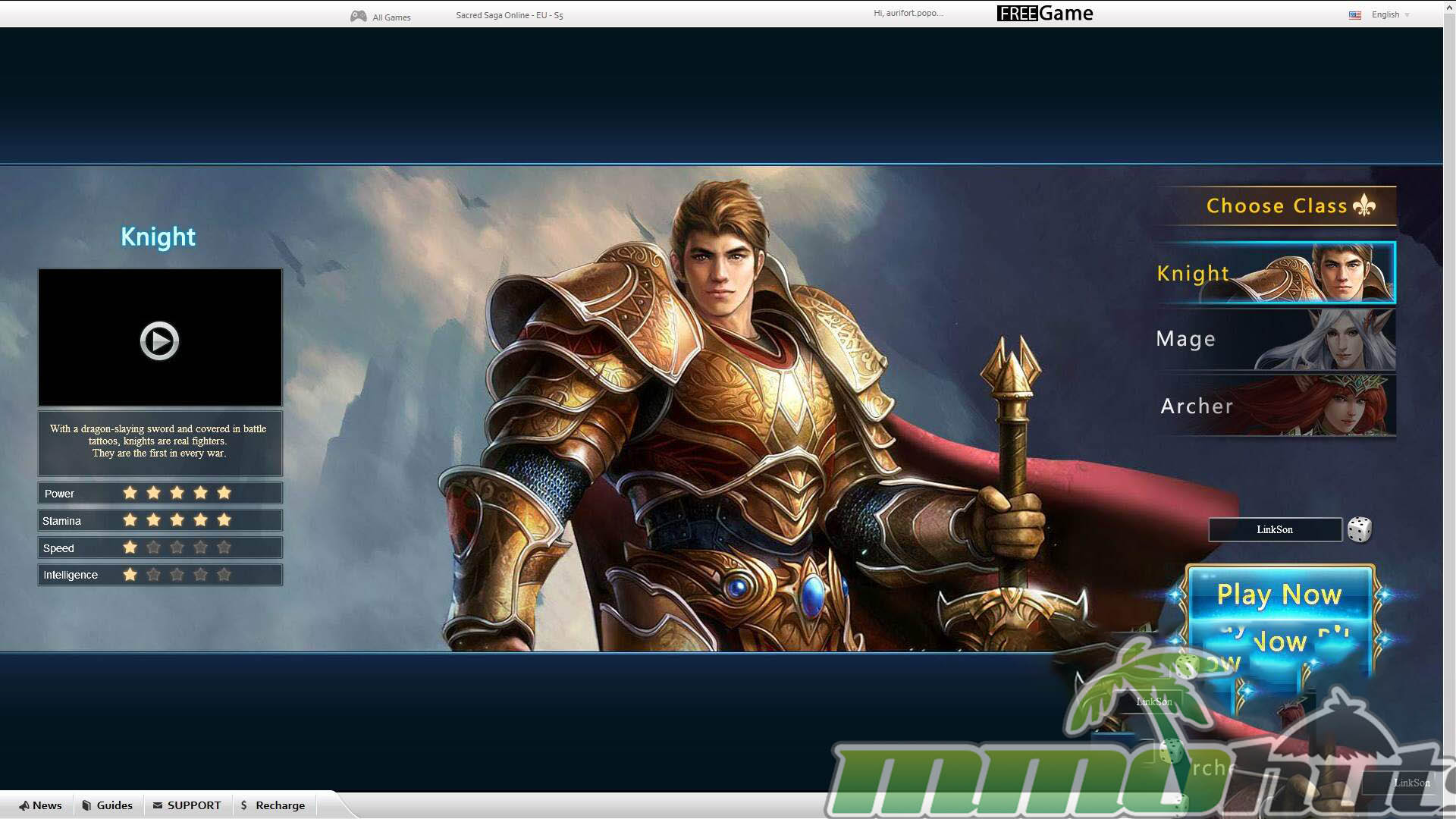Viewport: 1456px width, 819px height.
Task: Click the fleur-de-lis Choose Class emblem
Action: click(1364, 205)
